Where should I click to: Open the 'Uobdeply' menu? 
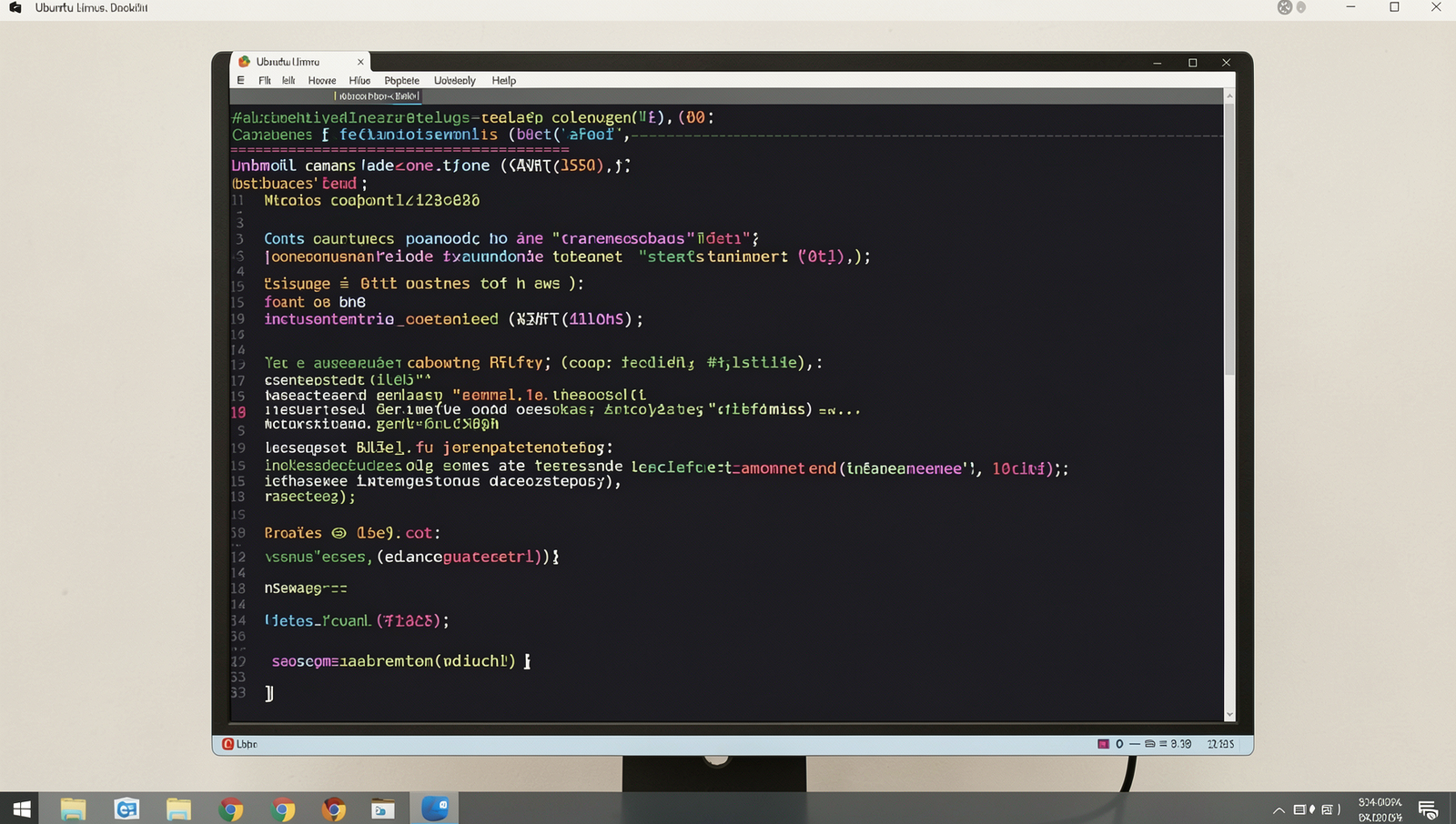(x=454, y=80)
